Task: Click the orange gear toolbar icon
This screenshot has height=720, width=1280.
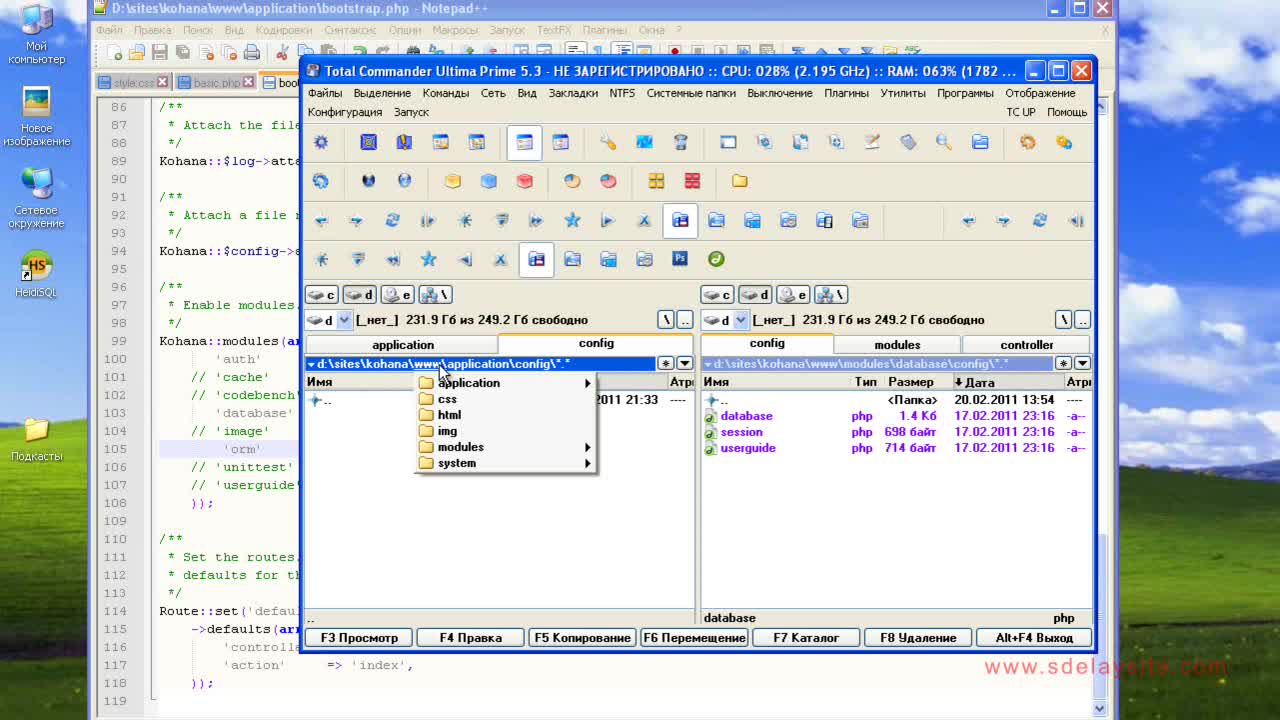Action: [1028, 143]
